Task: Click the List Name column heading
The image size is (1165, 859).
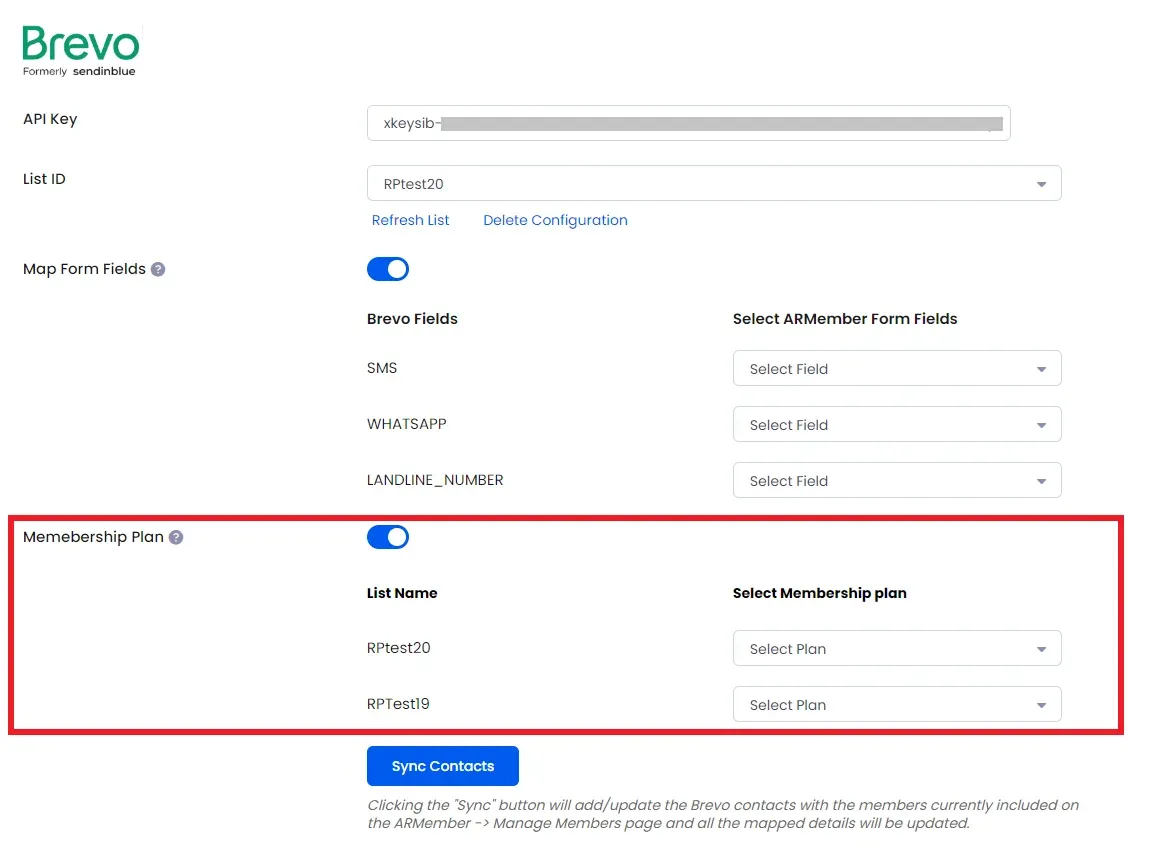Action: [x=402, y=593]
